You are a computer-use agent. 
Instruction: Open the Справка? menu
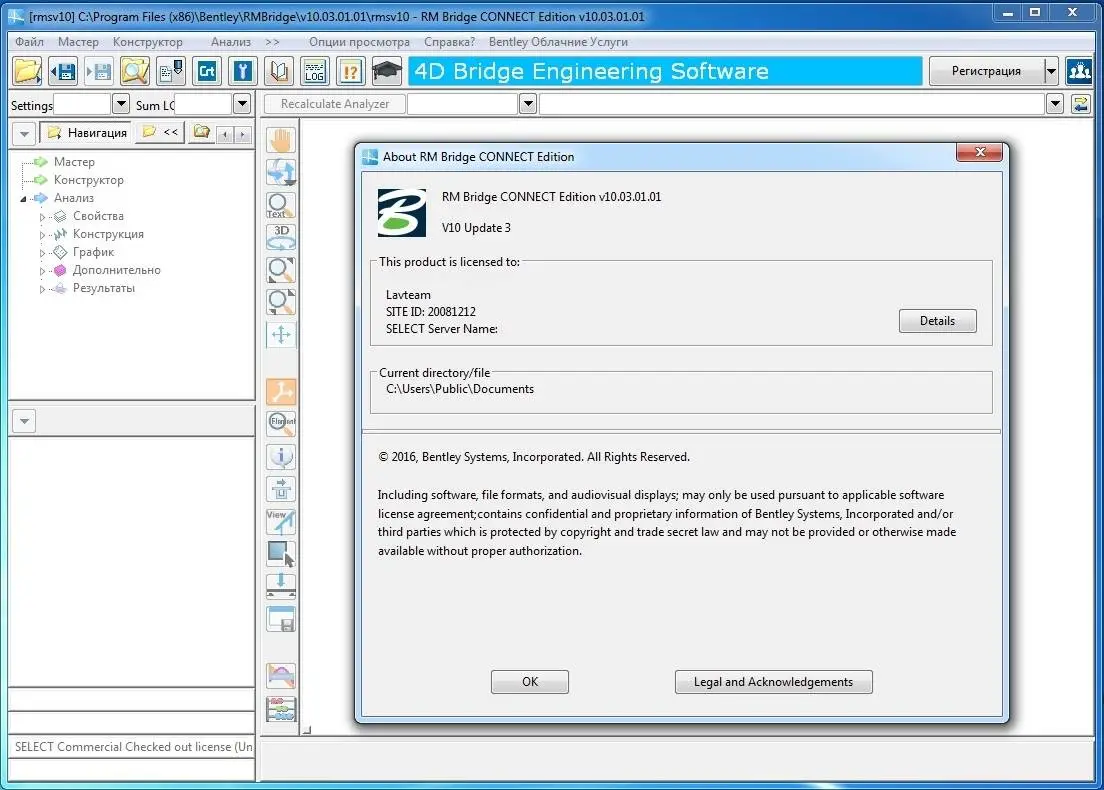[449, 42]
